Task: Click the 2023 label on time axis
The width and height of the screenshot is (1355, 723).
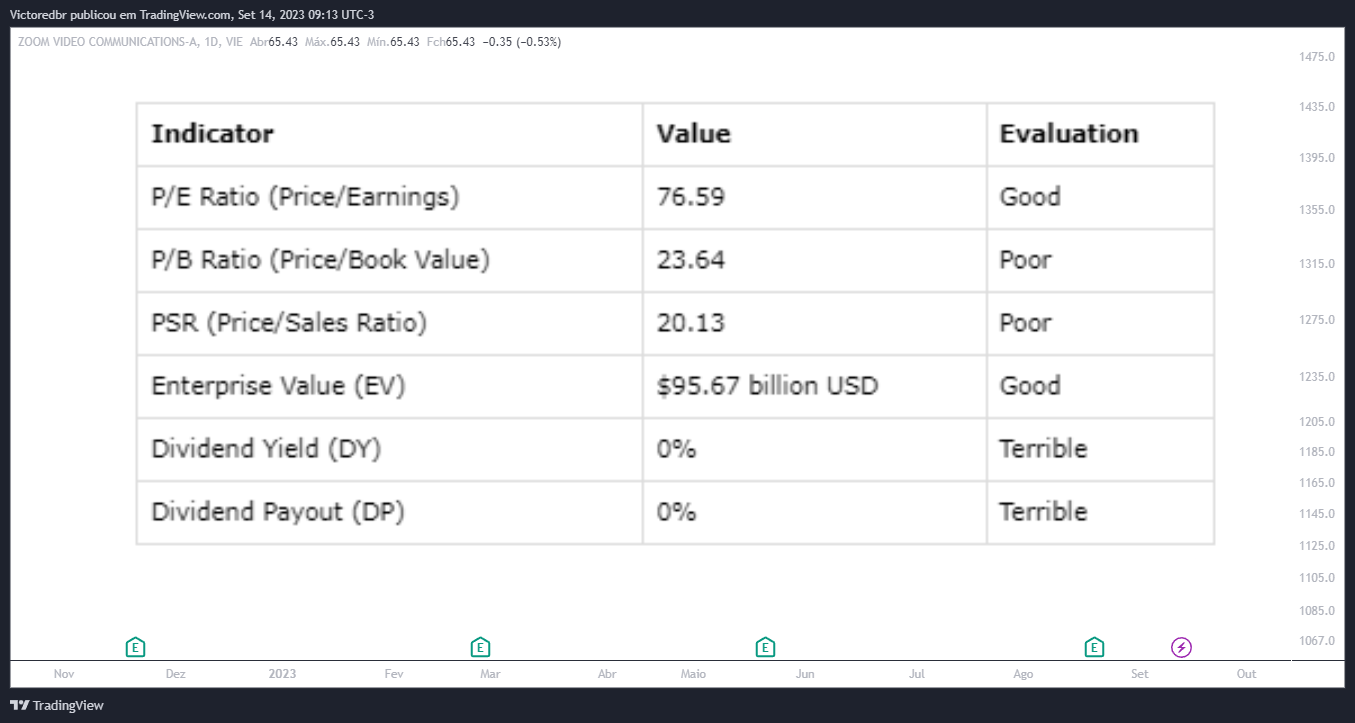Action: tap(283, 674)
